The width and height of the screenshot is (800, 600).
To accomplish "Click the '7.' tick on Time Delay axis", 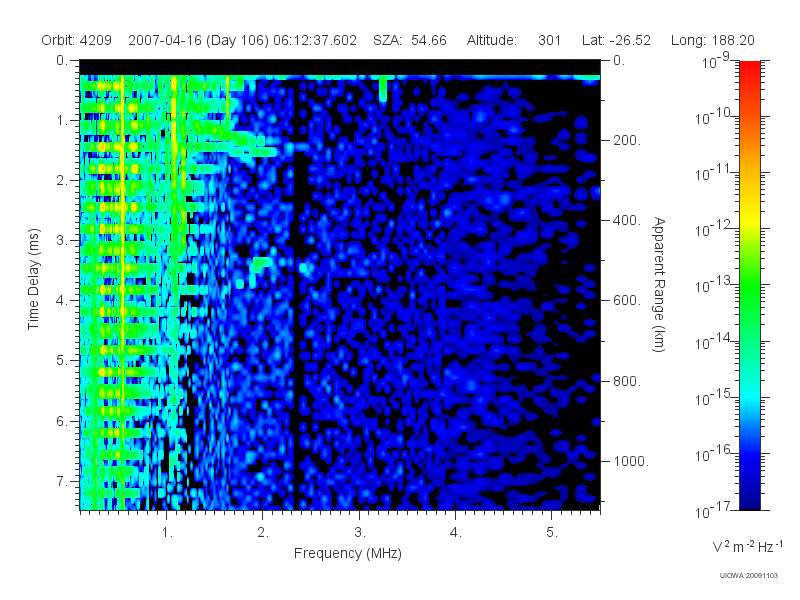I will tap(61, 481).
